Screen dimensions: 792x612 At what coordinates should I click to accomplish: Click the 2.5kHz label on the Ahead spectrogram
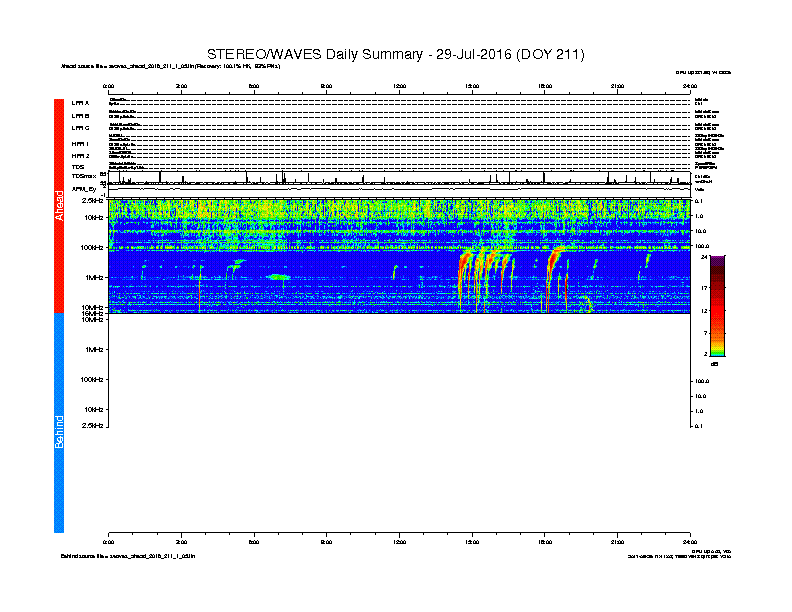pos(92,200)
